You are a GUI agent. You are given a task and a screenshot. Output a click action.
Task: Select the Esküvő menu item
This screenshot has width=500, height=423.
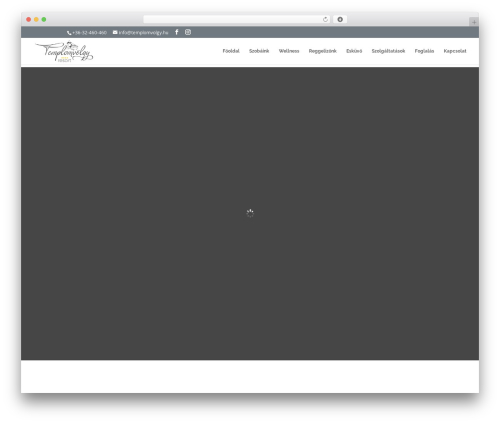click(x=354, y=51)
